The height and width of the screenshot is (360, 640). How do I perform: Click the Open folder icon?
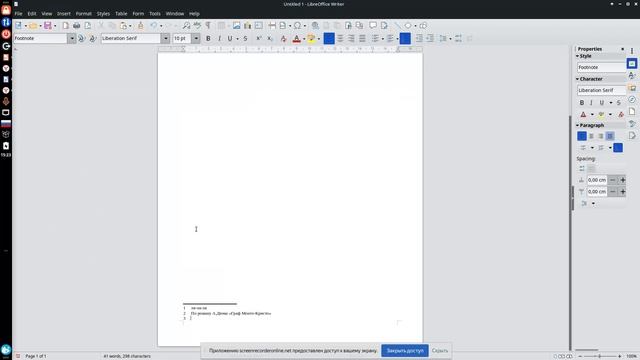pos(33,26)
